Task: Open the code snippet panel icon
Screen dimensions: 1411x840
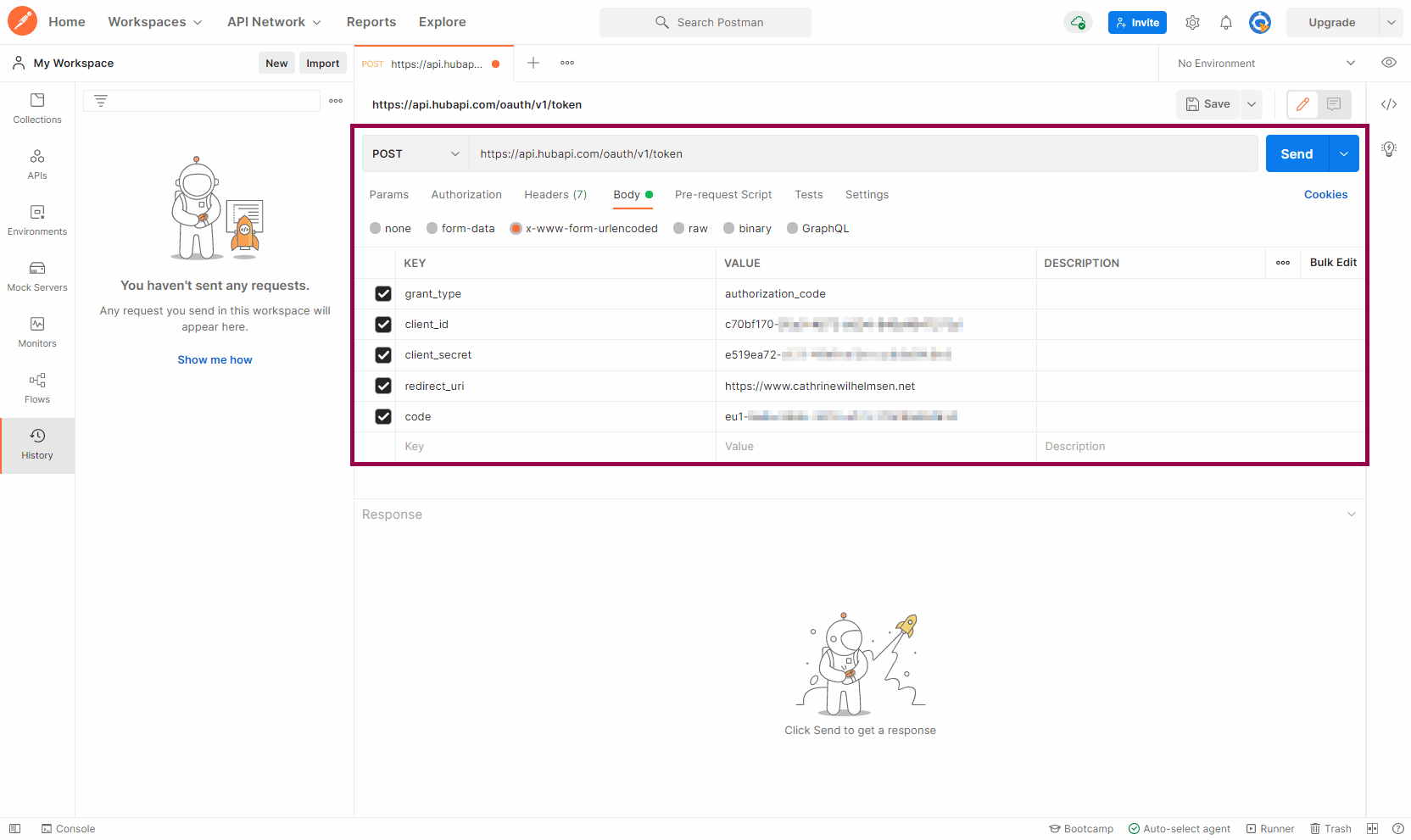Action: tap(1388, 104)
